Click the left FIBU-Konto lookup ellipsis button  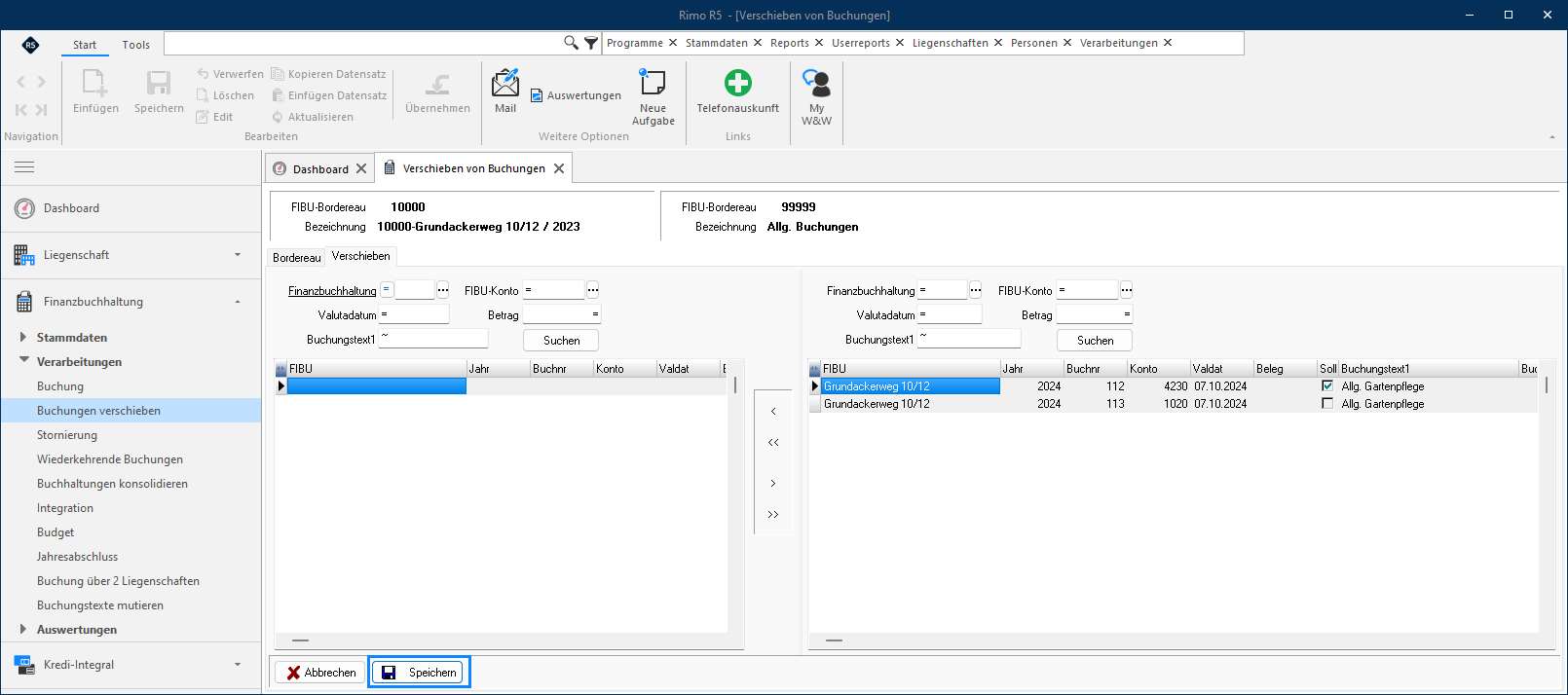tap(593, 290)
